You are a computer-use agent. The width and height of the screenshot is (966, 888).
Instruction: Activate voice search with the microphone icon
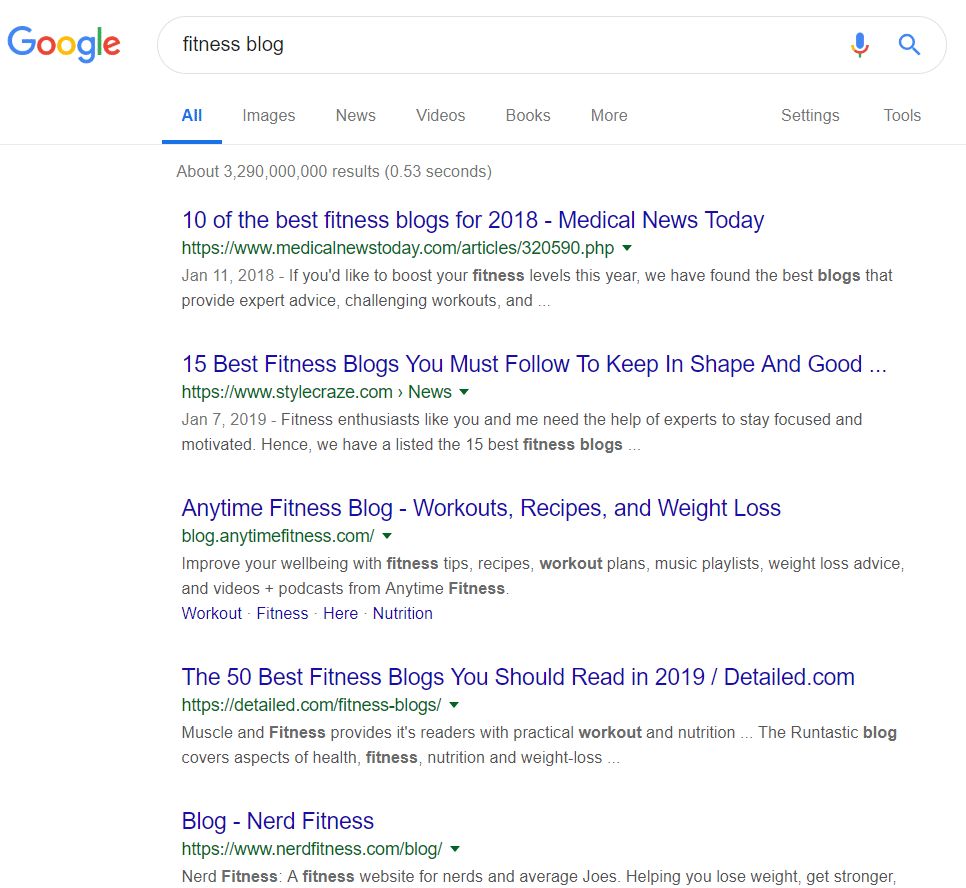(x=859, y=45)
